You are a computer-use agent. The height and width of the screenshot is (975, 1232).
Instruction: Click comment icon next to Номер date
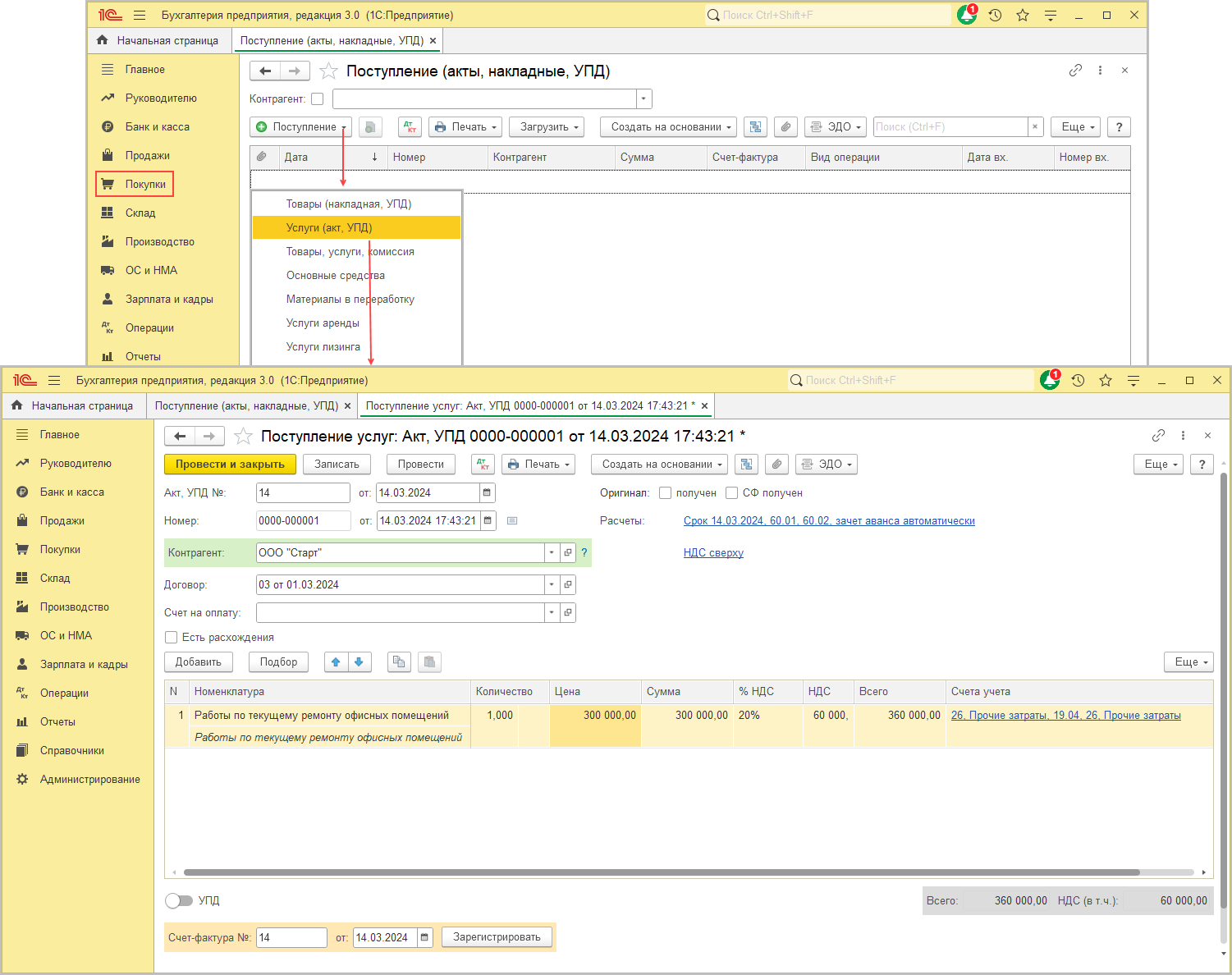pyautogui.click(x=512, y=521)
